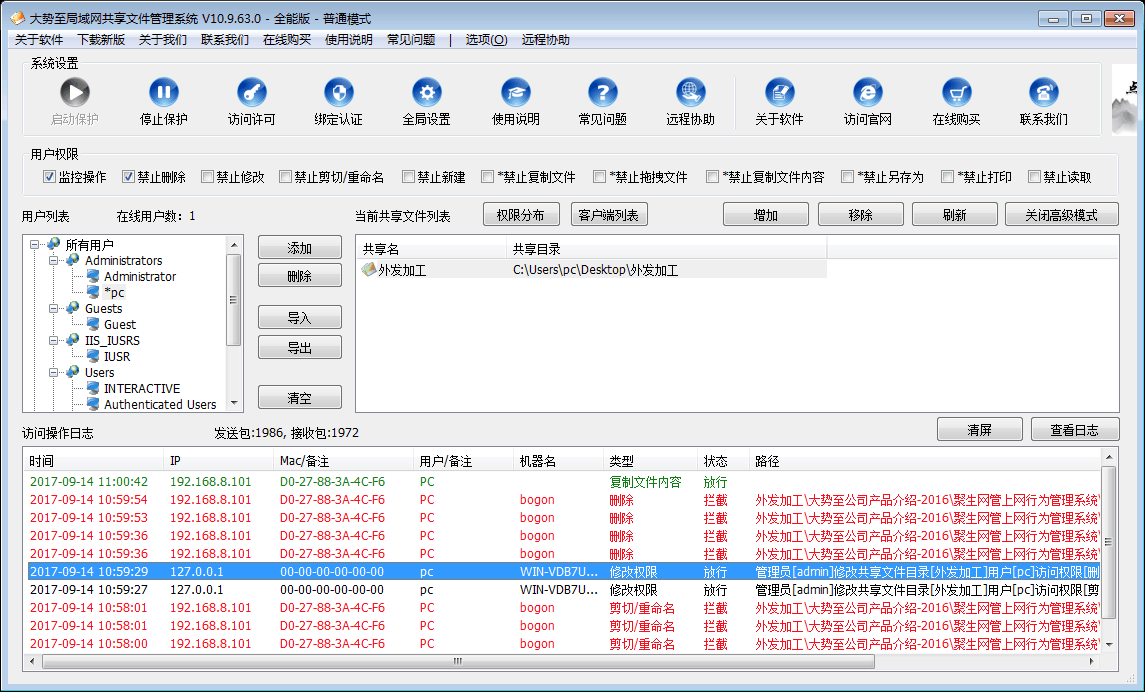Click the access log horizontal scrollbar
The image size is (1145, 692).
tap(458, 662)
